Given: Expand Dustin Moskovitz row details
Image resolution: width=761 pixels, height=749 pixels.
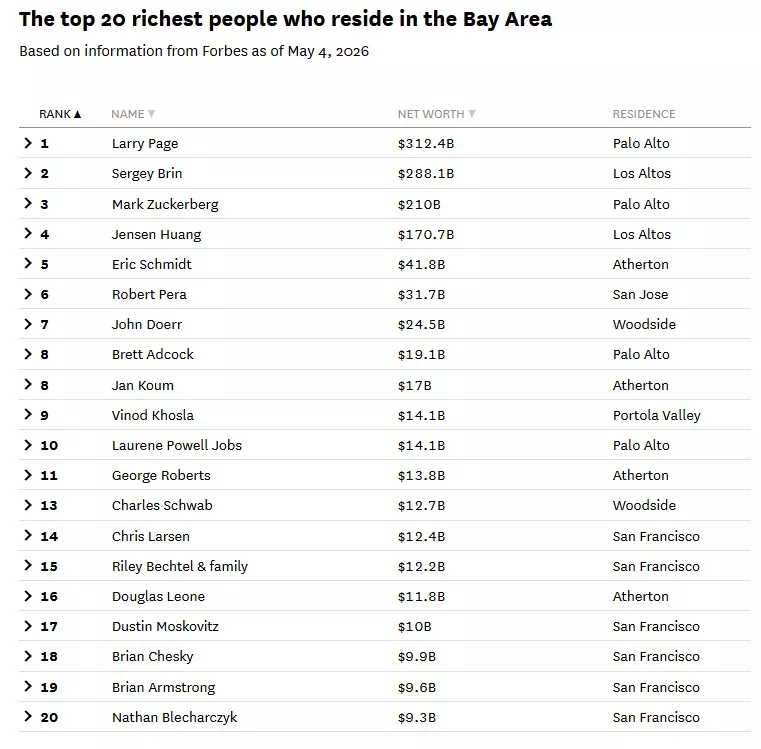Looking at the screenshot, I should coord(28,626).
